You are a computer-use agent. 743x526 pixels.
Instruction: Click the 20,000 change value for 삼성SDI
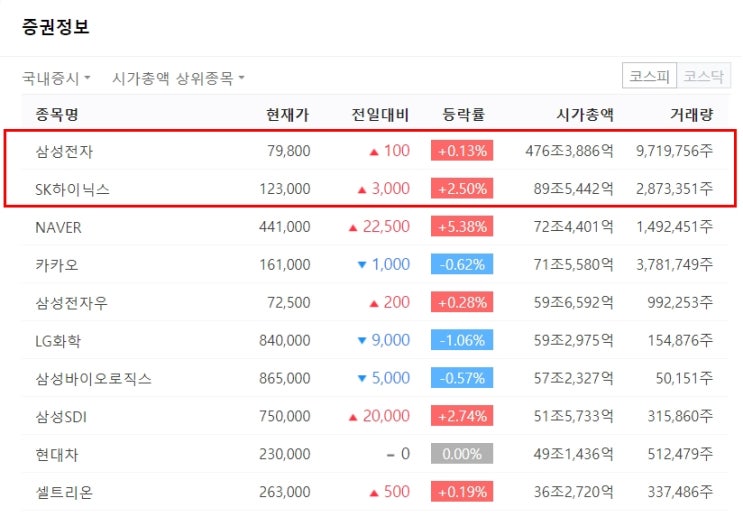tap(386, 416)
